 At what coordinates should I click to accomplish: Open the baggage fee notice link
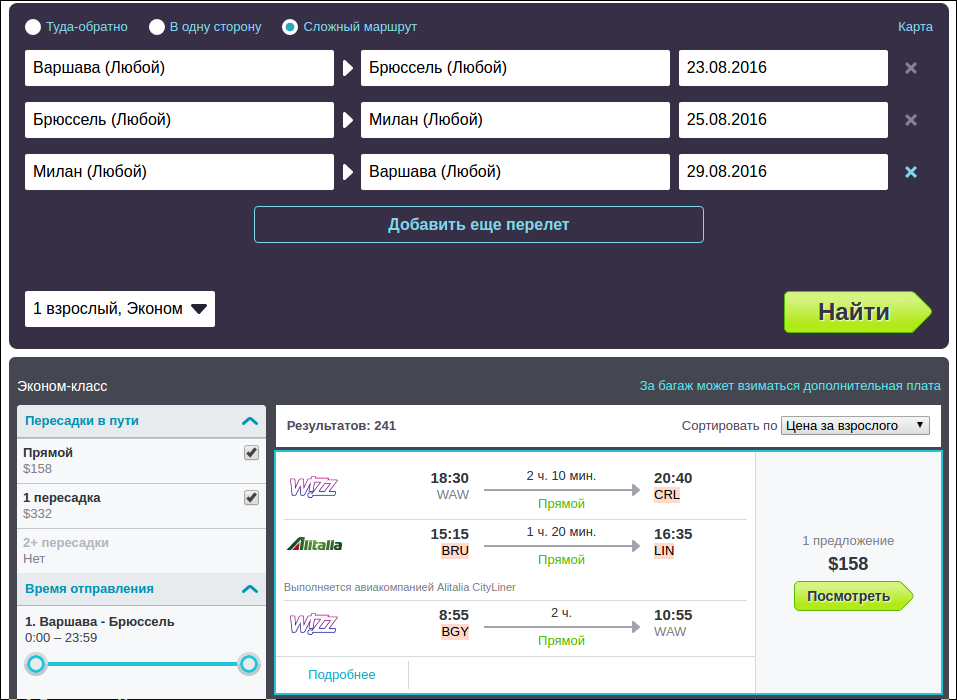click(790, 386)
